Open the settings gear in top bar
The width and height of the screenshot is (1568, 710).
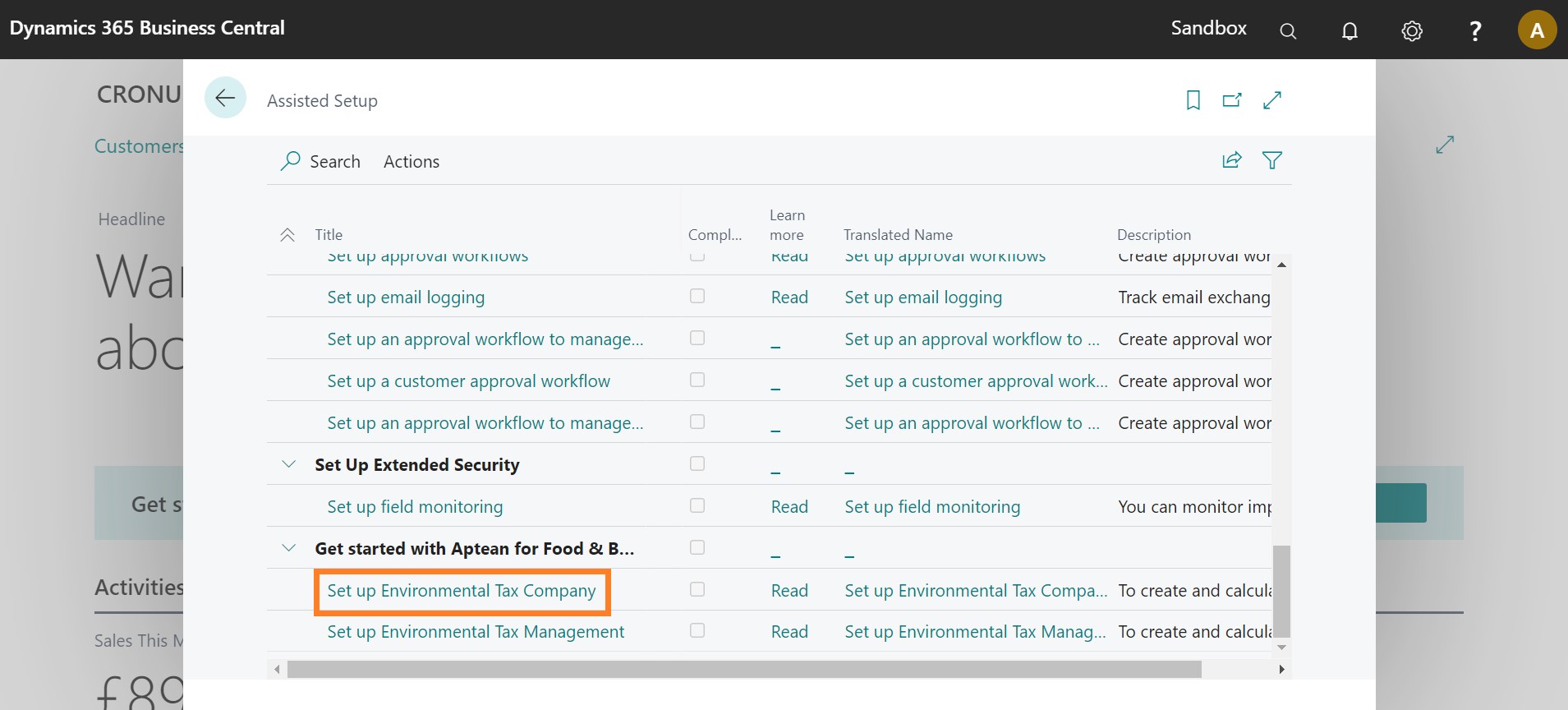click(x=1412, y=31)
